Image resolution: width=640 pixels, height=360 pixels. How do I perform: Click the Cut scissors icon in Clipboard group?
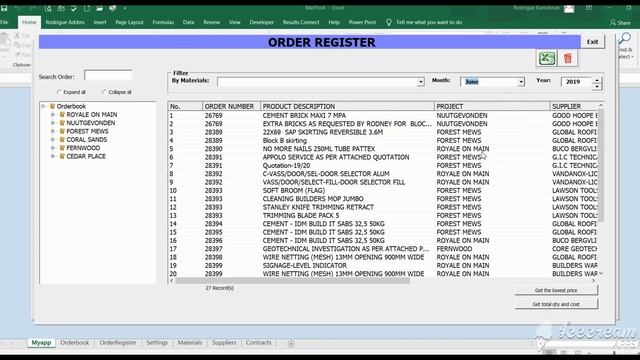(18, 36)
